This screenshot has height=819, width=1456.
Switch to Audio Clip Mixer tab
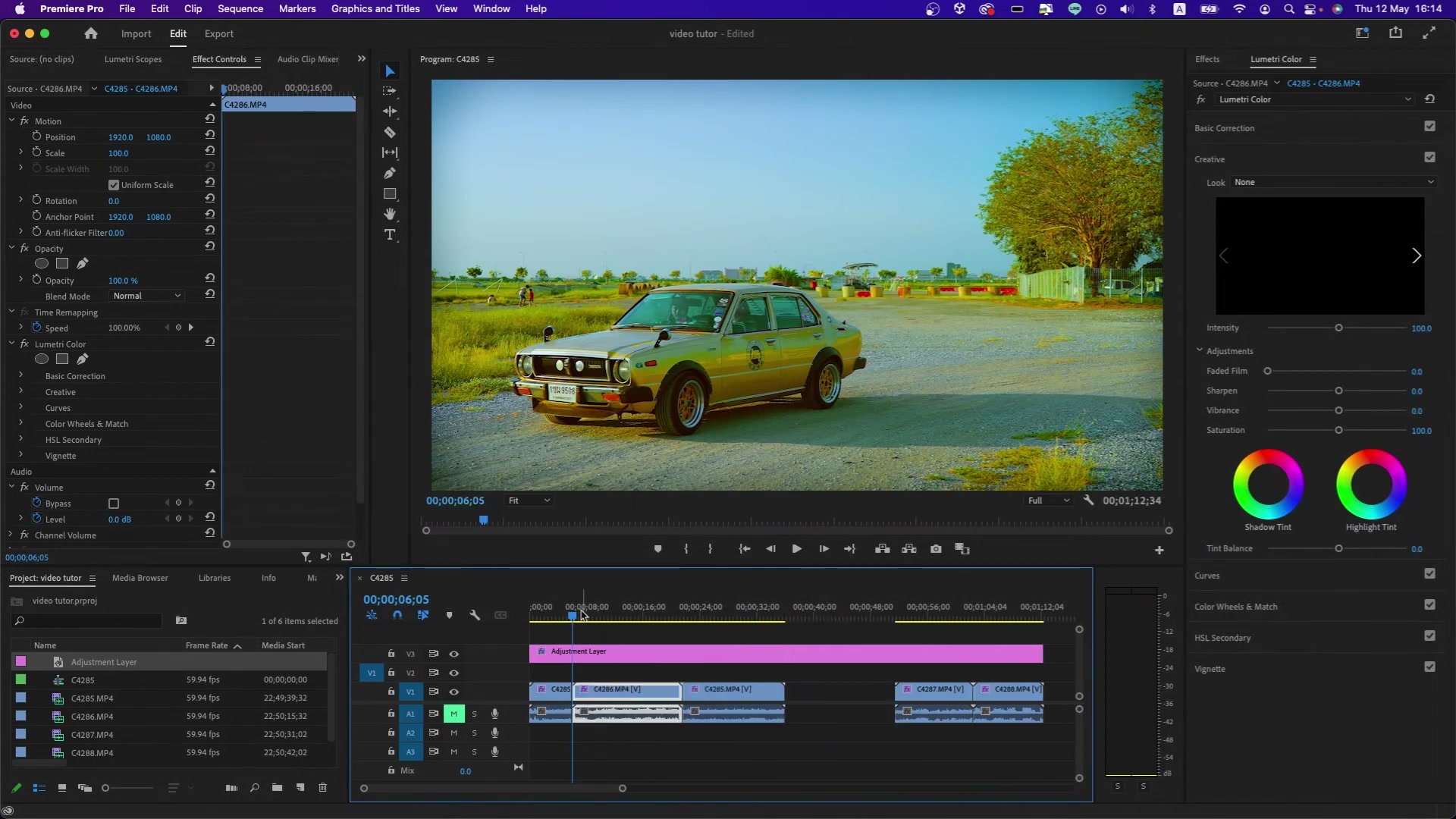308,59
